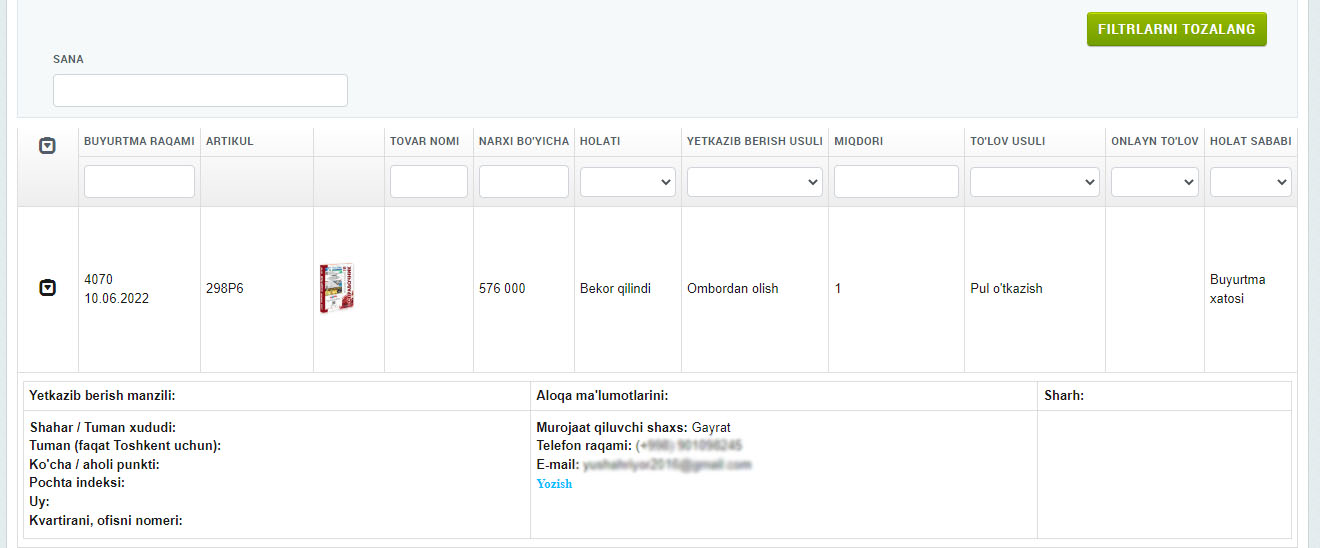Expand the To'lov Usuli dropdown

click(1034, 182)
